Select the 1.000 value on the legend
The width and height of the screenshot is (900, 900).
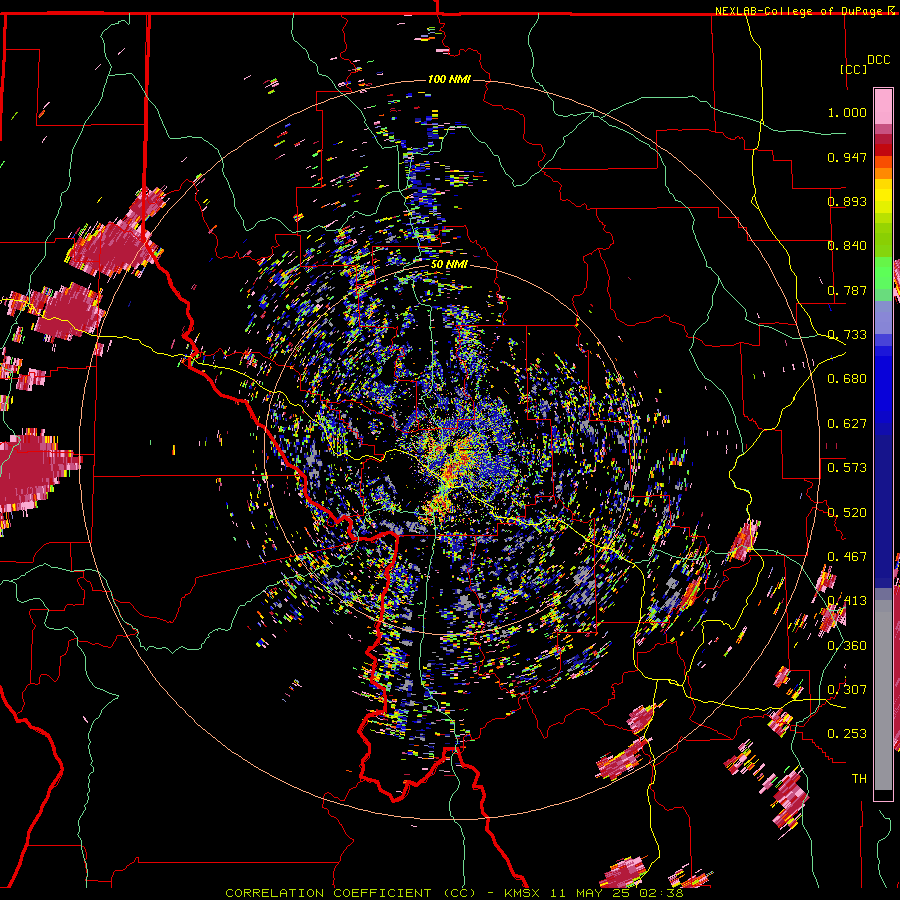pos(847,112)
